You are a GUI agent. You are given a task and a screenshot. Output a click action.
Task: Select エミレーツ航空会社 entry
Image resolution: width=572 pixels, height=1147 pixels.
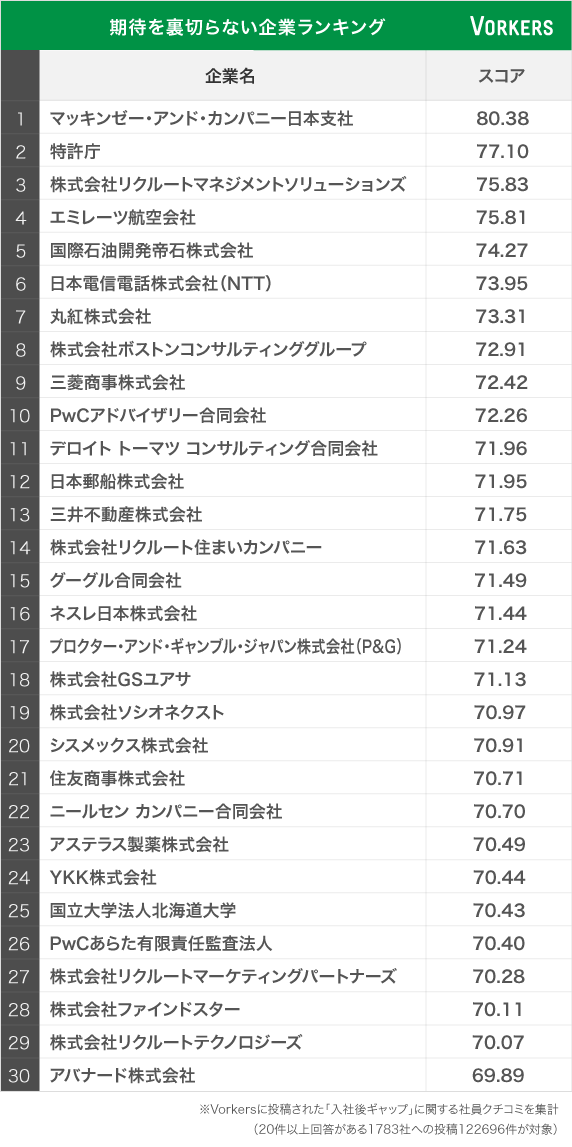coord(123,217)
